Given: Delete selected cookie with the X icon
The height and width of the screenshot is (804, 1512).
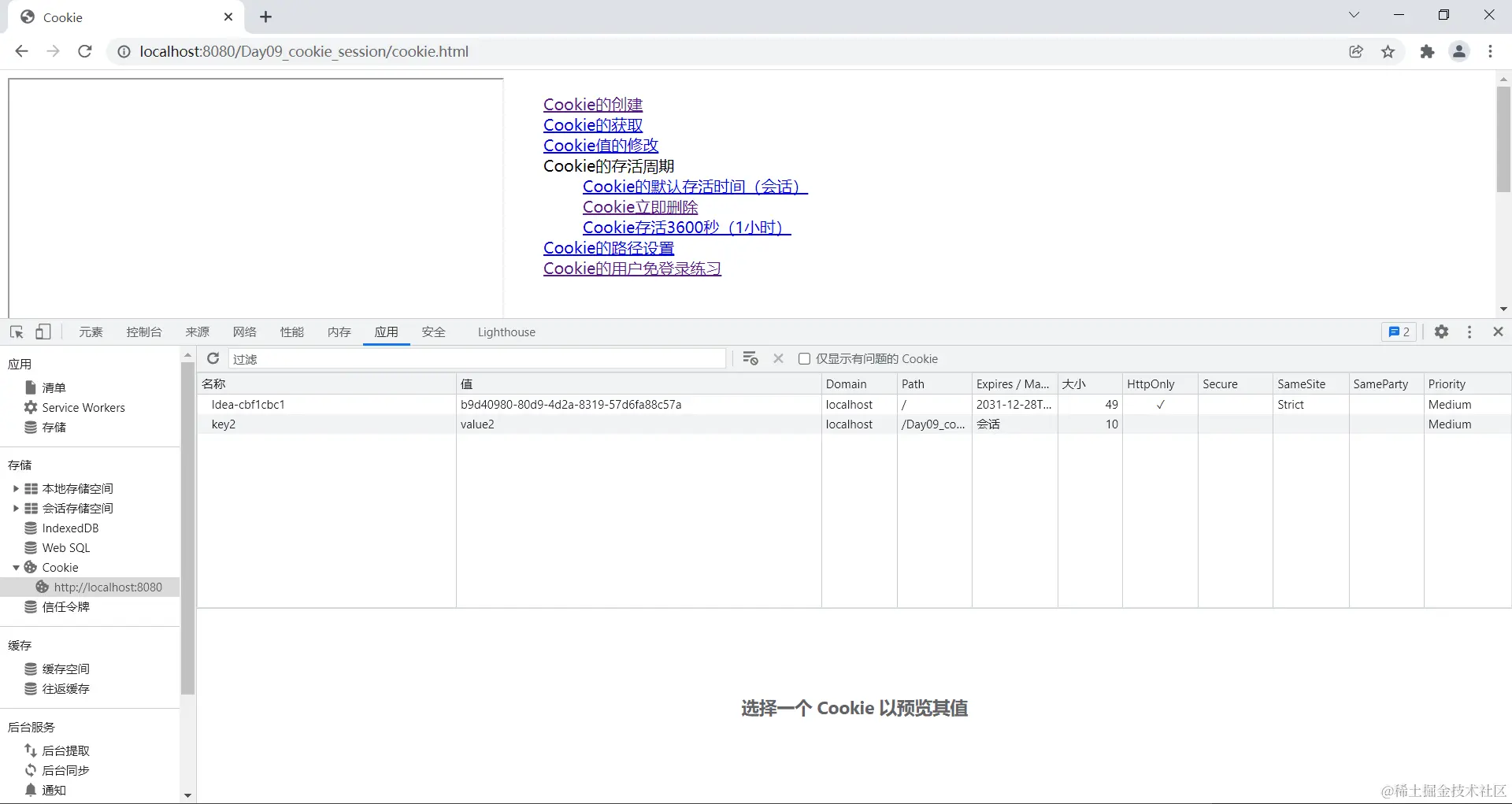Looking at the screenshot, I should click(x=778, y=358).
